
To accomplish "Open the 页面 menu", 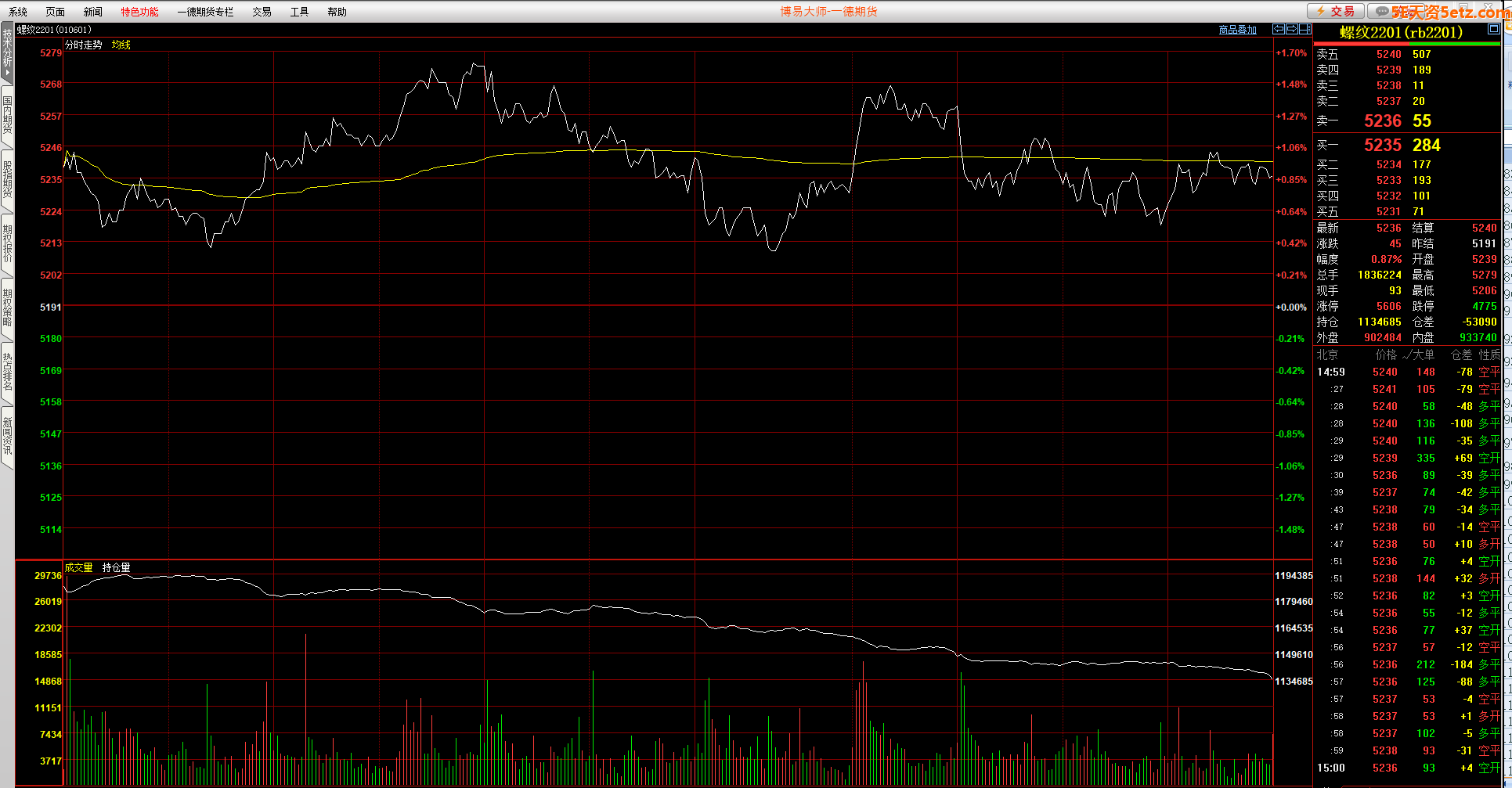I will pyautogui.click(x=56, y=12).
